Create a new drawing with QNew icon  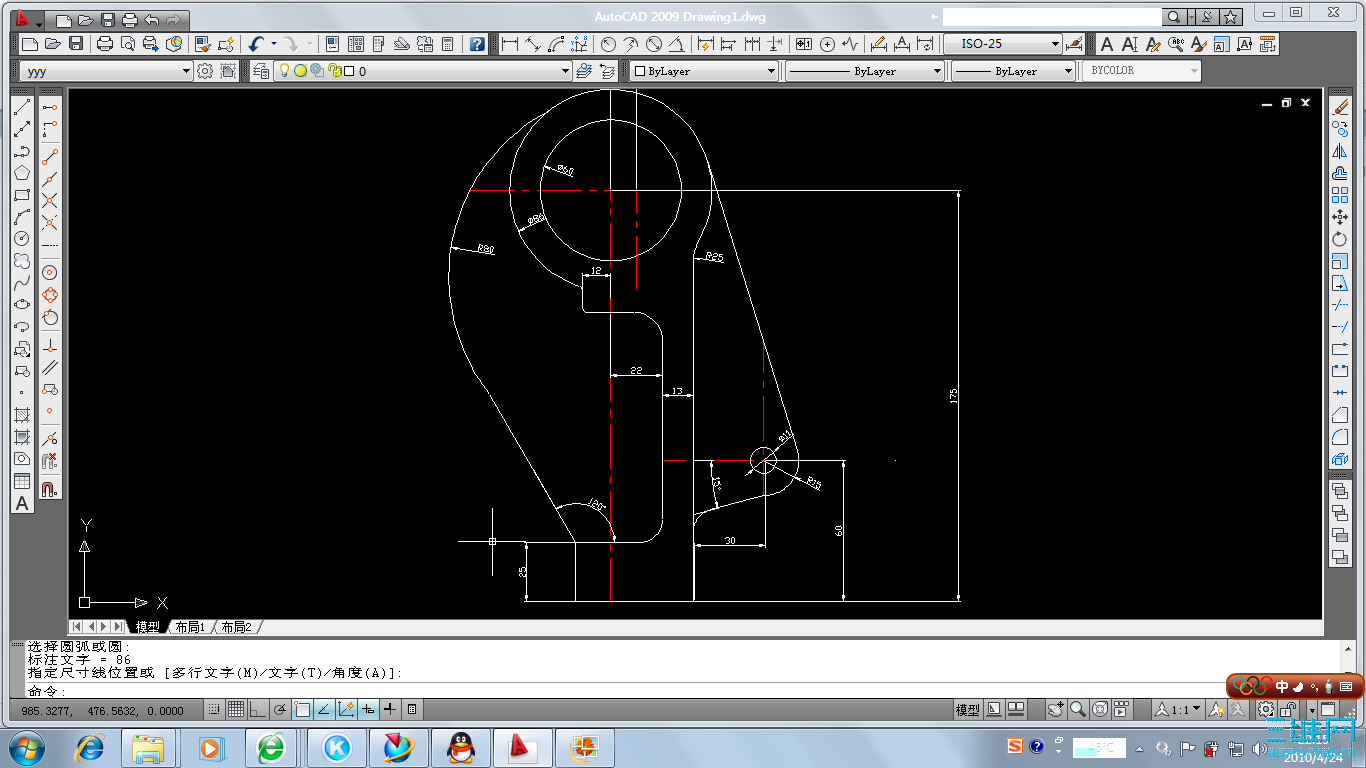pos(29,44)
